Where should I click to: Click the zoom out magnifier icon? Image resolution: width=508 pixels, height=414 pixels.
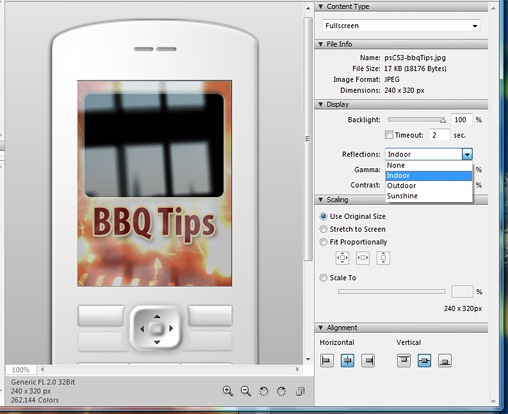pyautogui.click(x=246, y=391)
